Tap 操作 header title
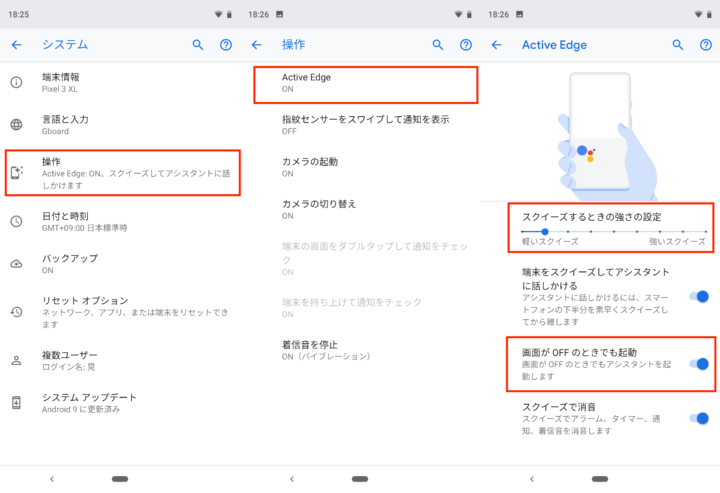The width and height of the screenshot is (720, 493). point(293,45)
